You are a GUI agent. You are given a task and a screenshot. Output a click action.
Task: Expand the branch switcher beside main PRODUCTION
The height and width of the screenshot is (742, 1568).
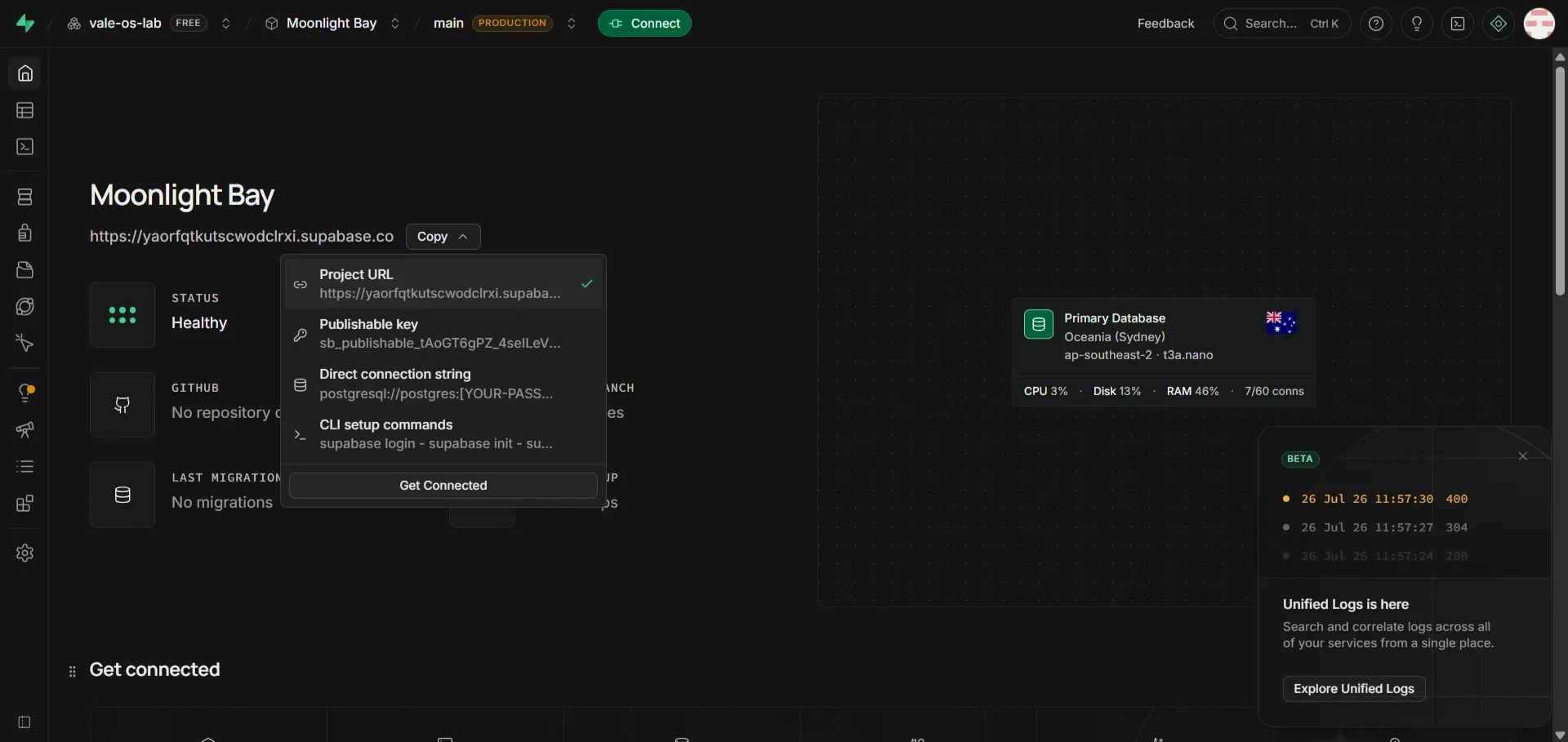pos(572,24)
